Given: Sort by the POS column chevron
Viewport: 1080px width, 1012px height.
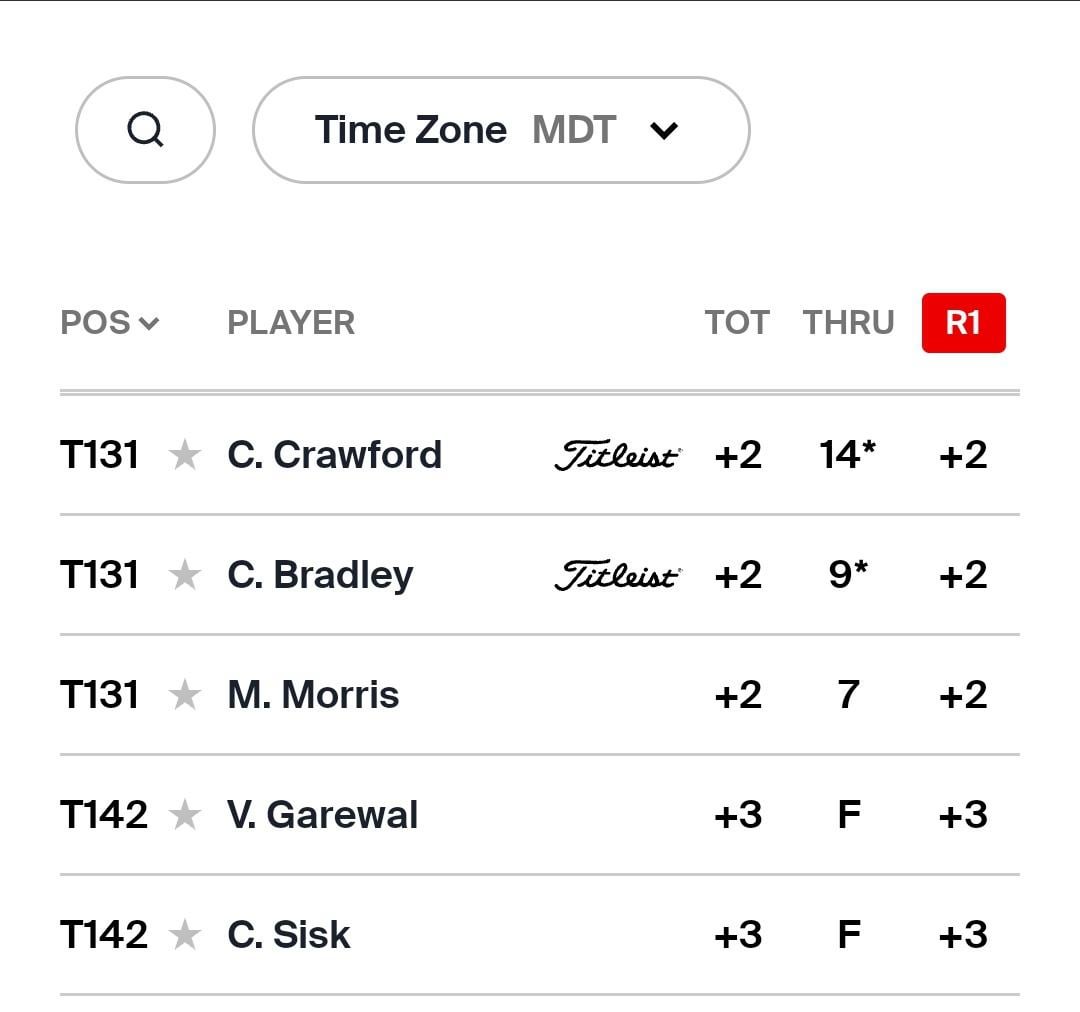Looking at the screenshot, I should pyautogui.click(x=149, y=323).
